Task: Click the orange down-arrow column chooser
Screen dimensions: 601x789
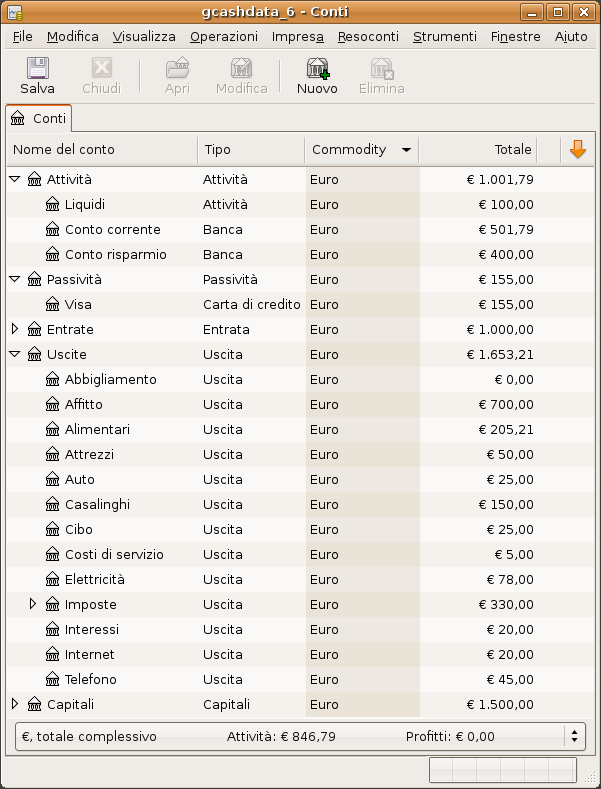Action: coord(577,149)
